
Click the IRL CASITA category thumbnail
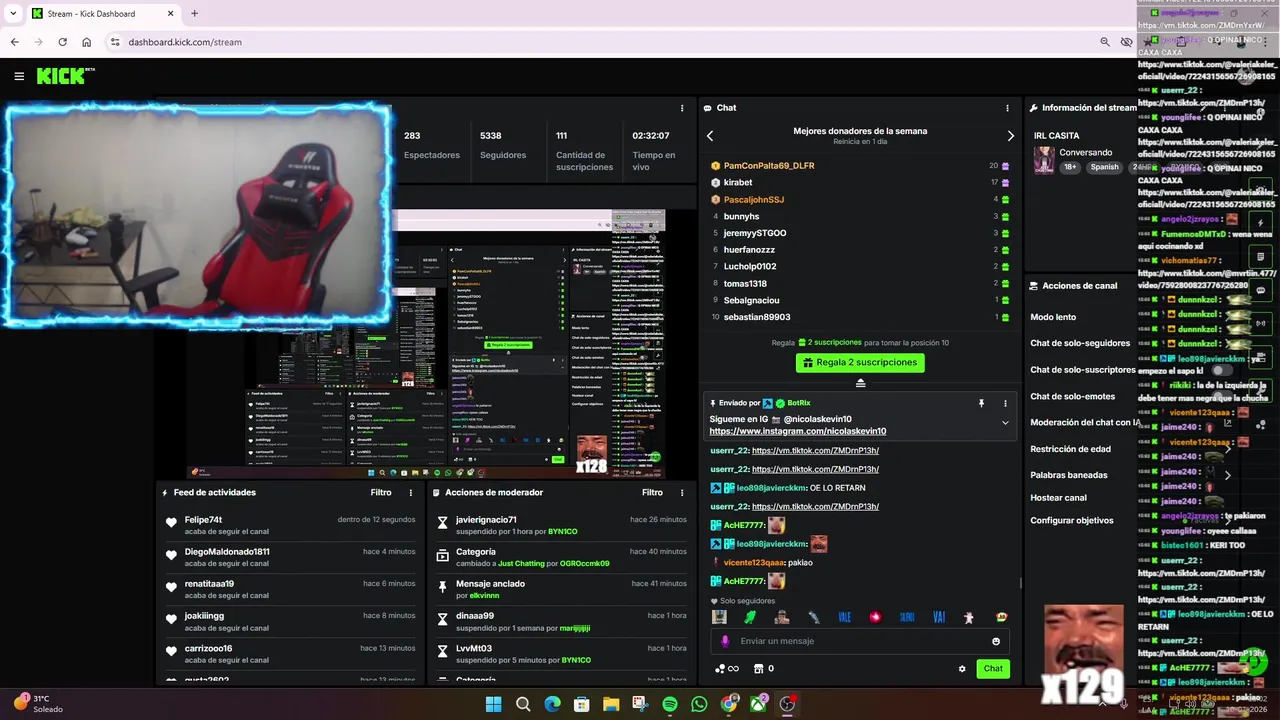click(1044, 160)
